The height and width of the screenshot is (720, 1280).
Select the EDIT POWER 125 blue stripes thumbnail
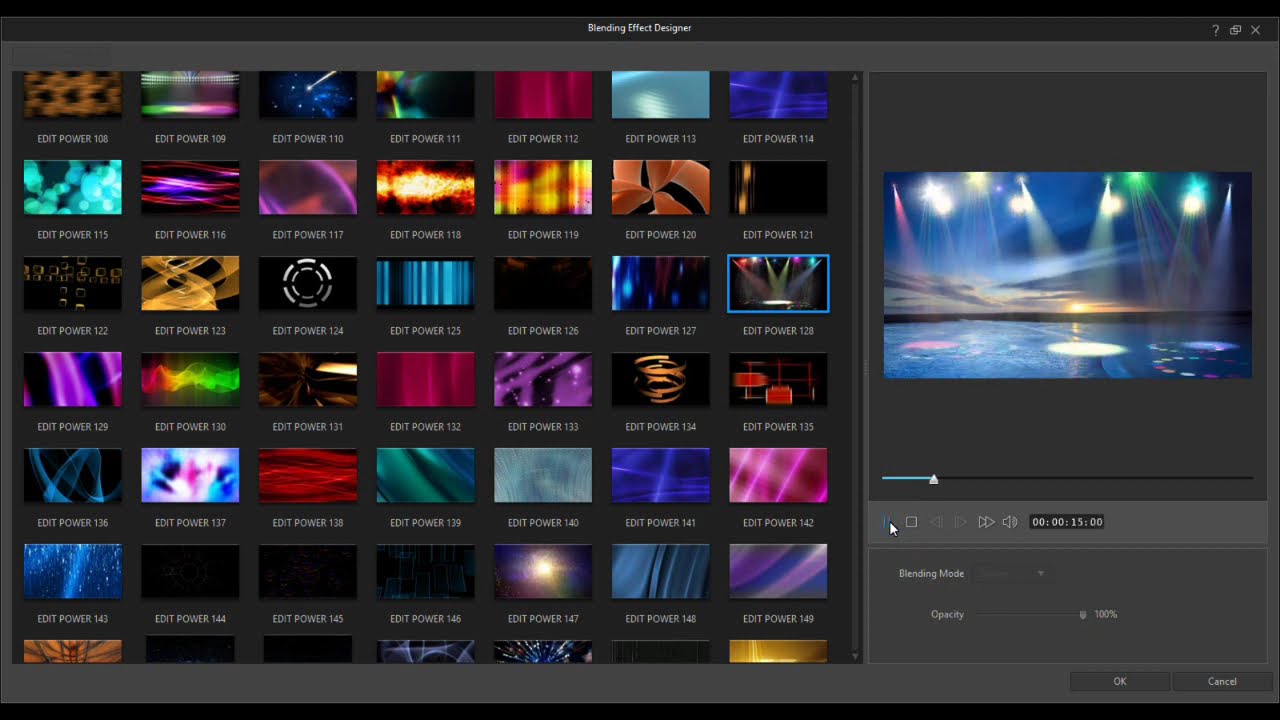tap(425, 283)
